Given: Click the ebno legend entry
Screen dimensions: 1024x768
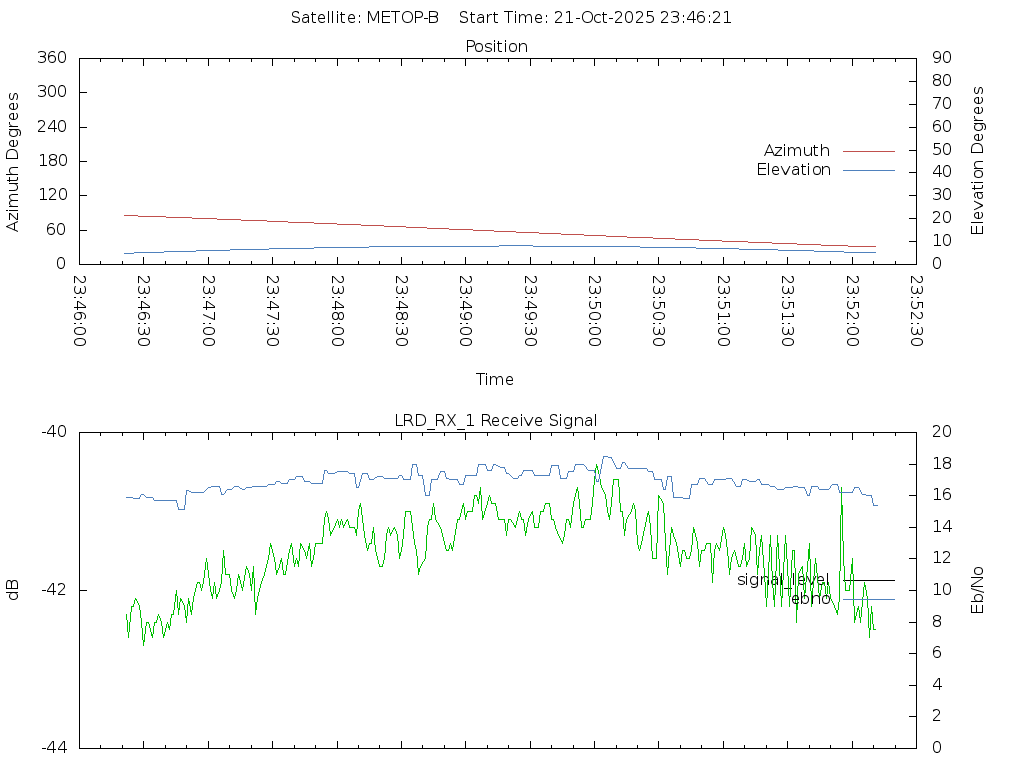Looking at the screenshot, I should click(810, 599).
